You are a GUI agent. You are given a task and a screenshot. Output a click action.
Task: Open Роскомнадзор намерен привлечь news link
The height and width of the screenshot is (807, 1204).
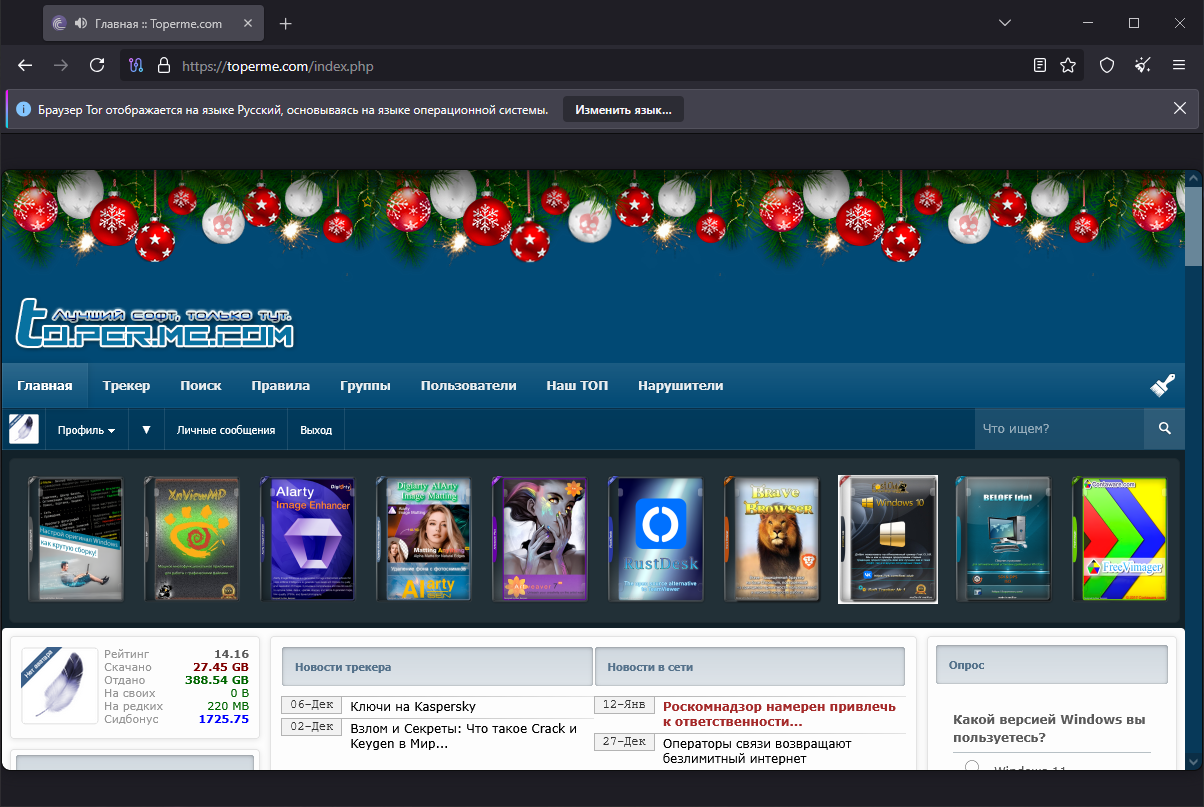[780, 713]
